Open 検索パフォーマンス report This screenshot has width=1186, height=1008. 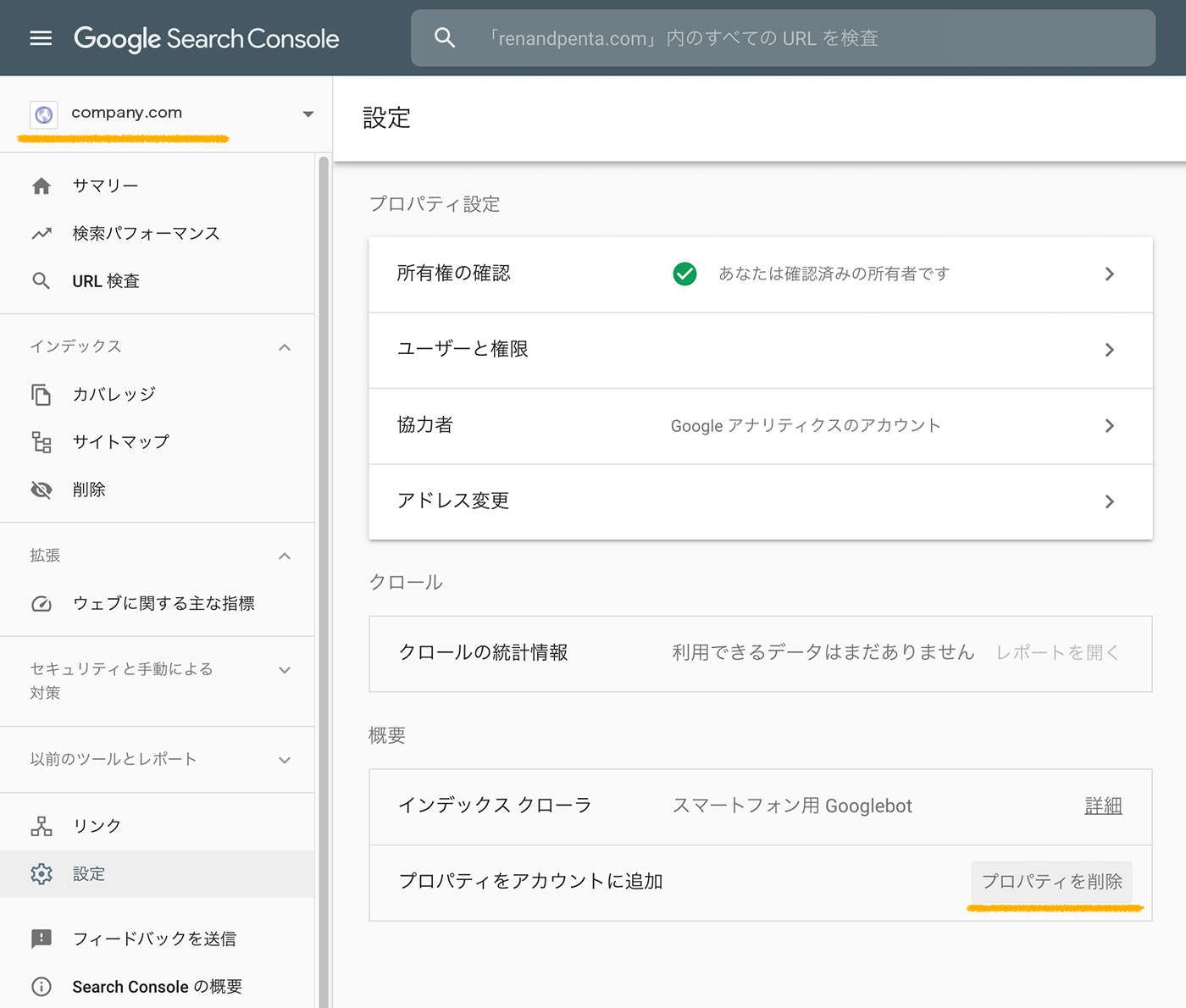click(x=146, y=233)
